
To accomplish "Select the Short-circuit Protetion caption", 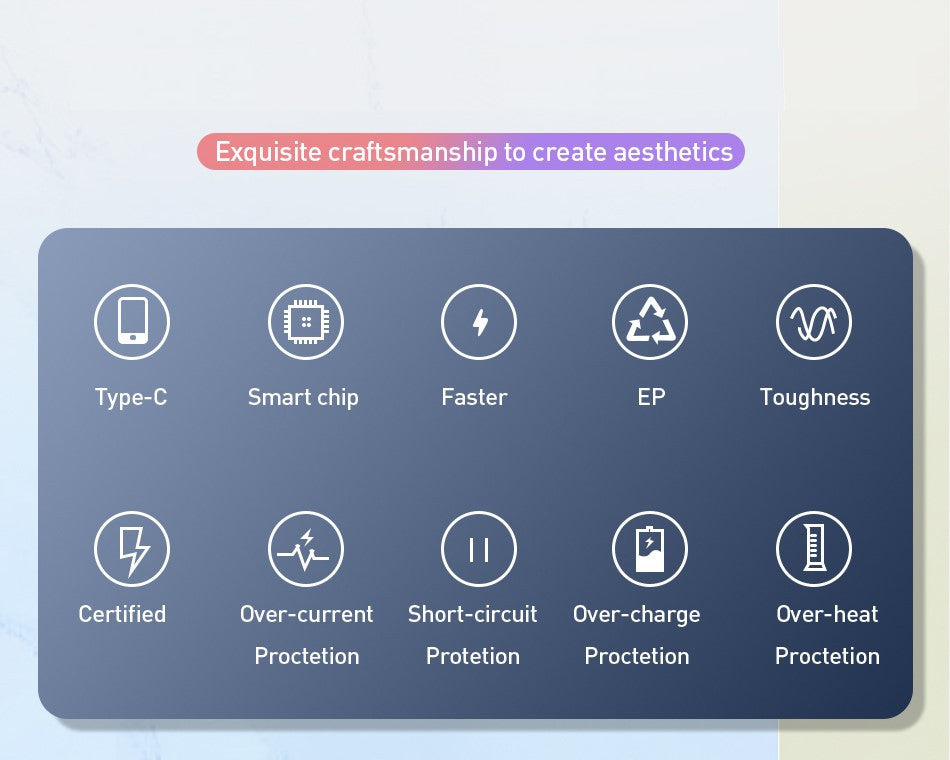I will pyautogui.click(x=473, y=635).
